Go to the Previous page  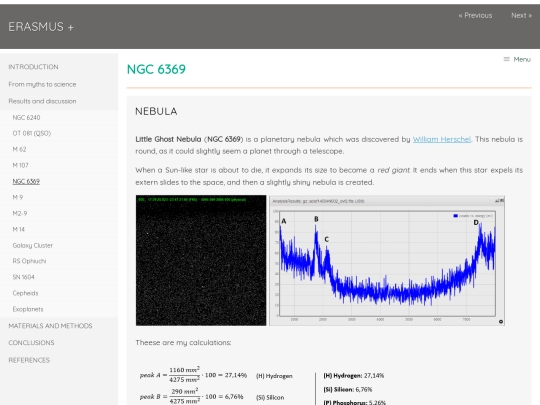tap(475, 15)
